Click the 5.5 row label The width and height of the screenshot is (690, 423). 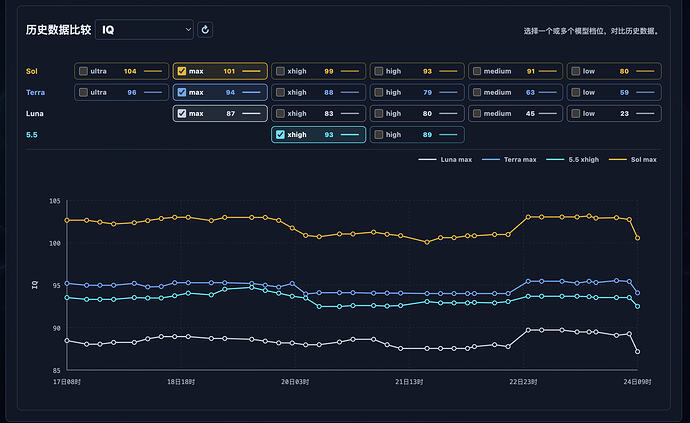pos(32,135)
